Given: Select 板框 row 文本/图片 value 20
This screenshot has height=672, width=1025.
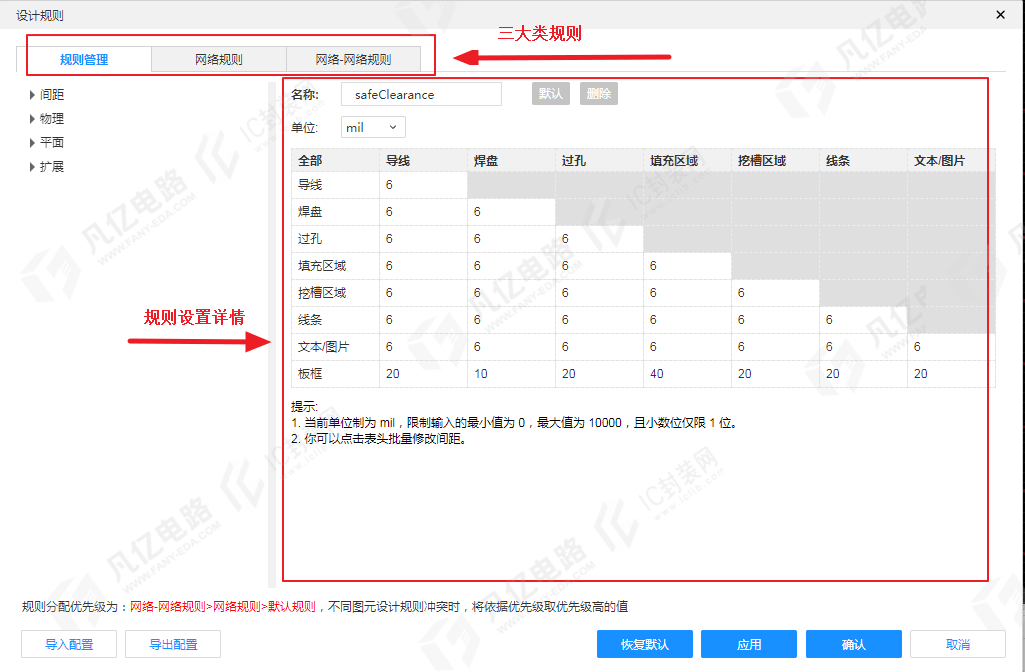Looking at the screenshot, I should pos(951,374).
